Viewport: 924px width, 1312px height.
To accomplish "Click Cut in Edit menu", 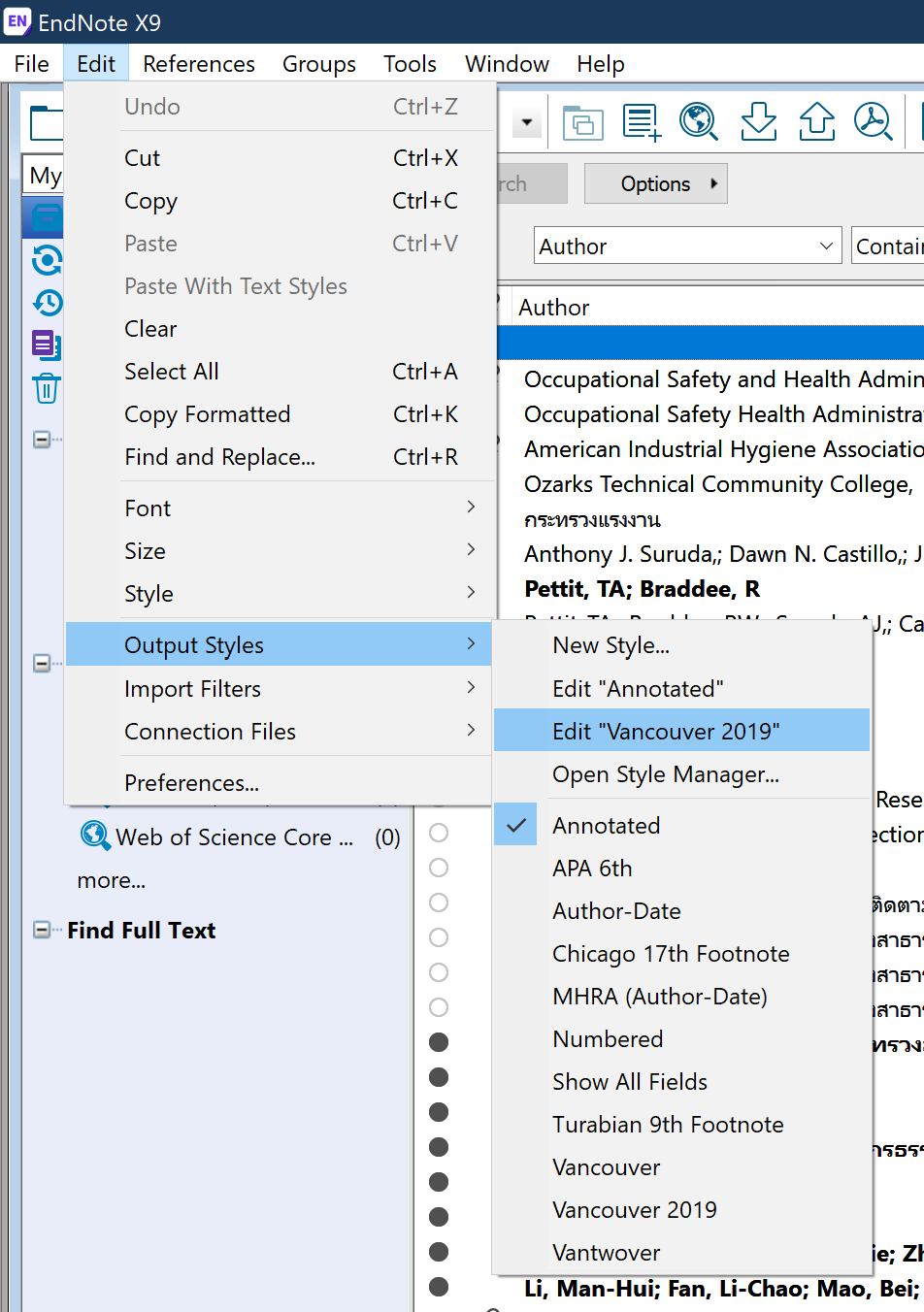I will point(280,158).
